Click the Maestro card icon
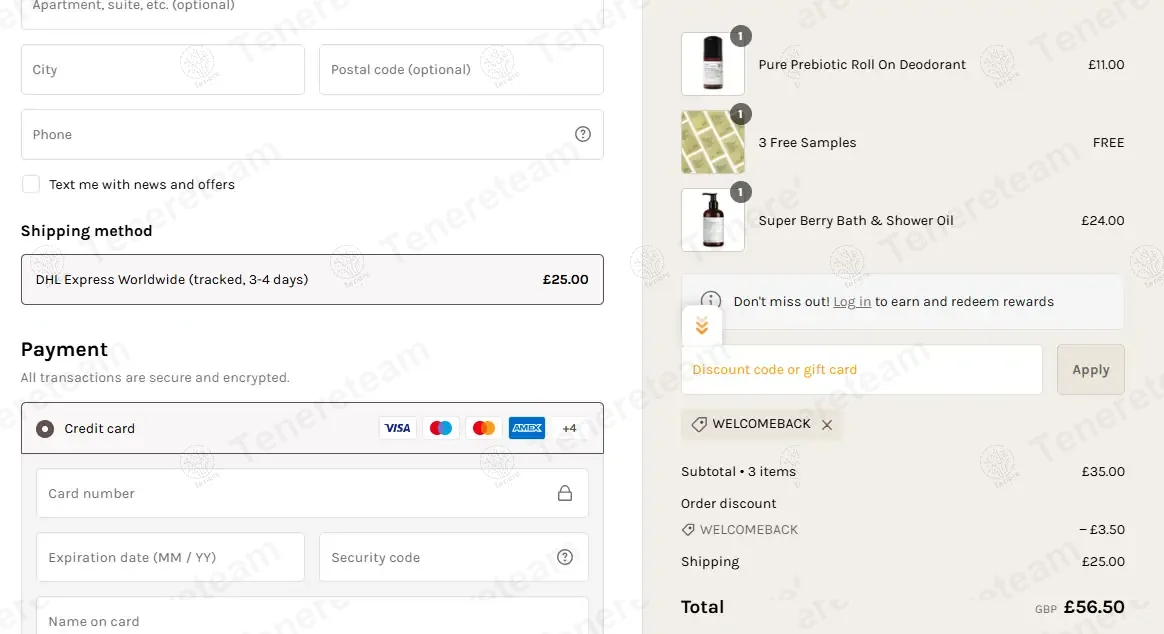The height and width of the screenshot is (634, 1164). pyautogui.click(x=441, y=428)
